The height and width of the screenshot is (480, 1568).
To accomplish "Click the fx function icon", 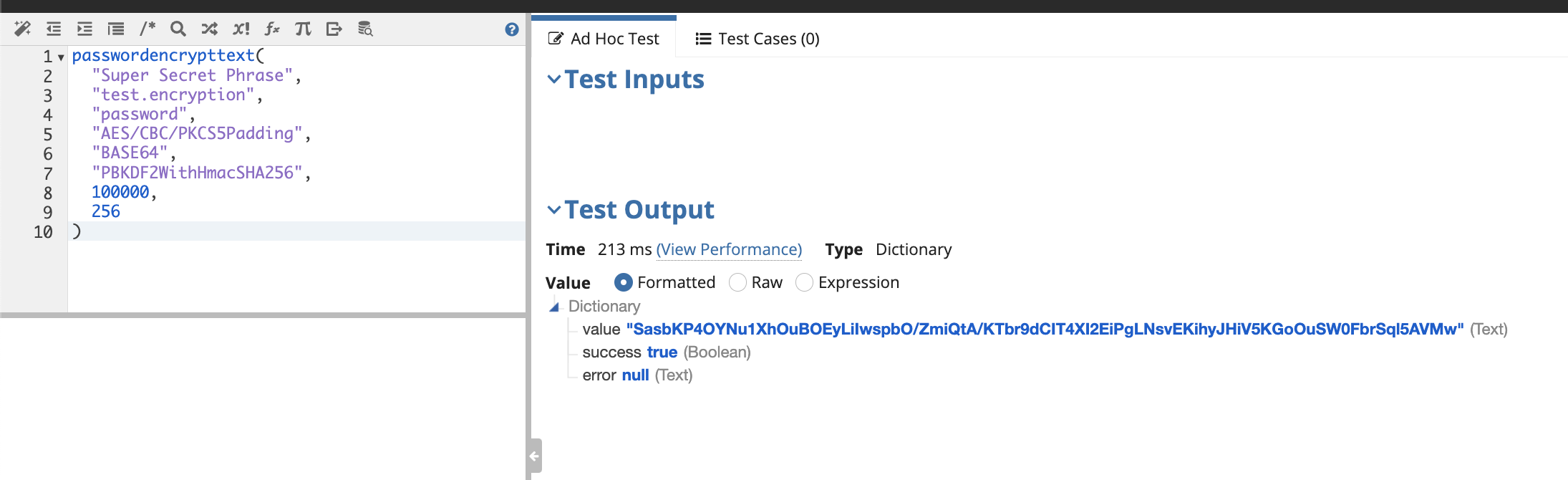I will pyautogui.click(x=272, y=29).
